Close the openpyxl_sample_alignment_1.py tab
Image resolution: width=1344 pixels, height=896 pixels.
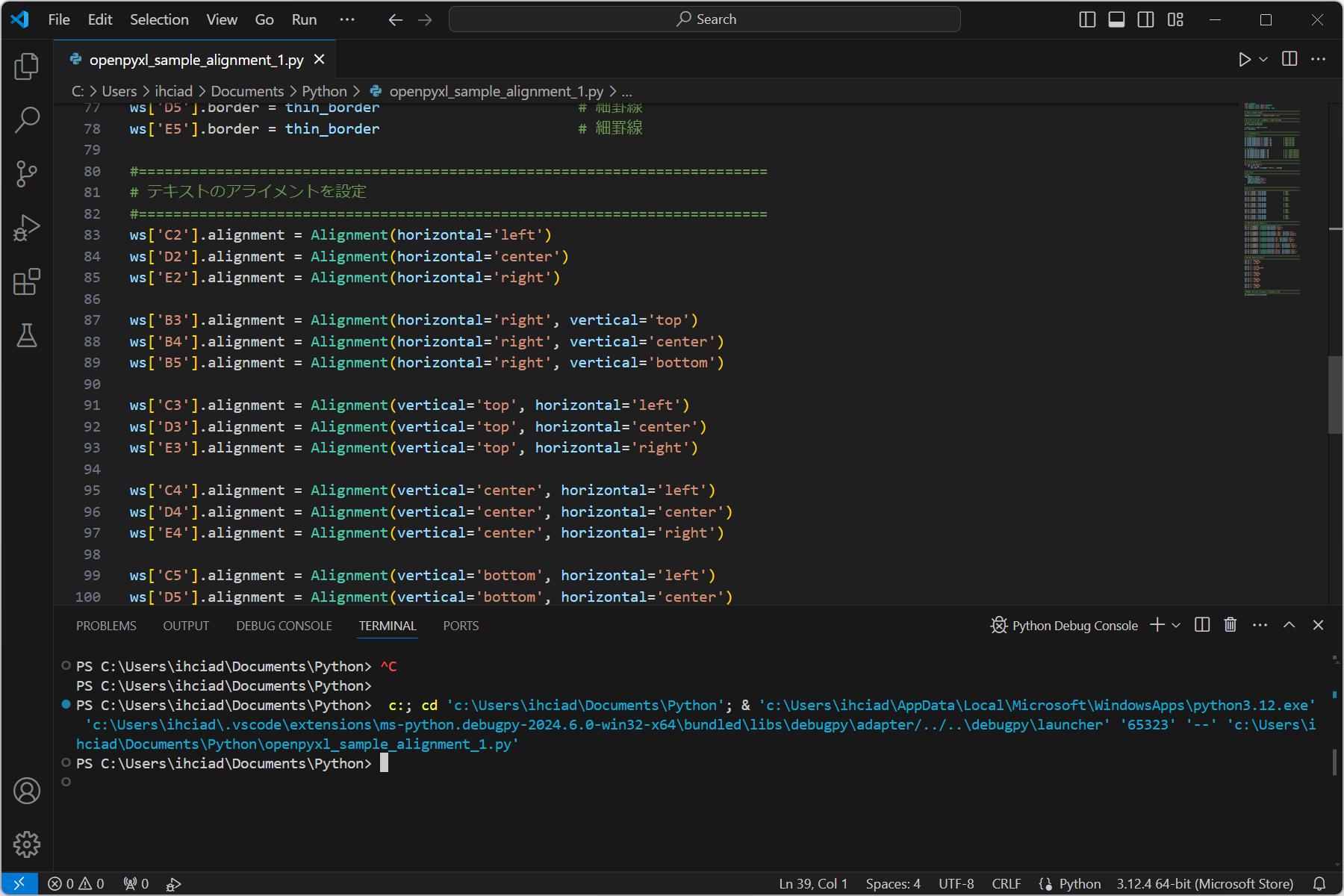coord(320,60)
